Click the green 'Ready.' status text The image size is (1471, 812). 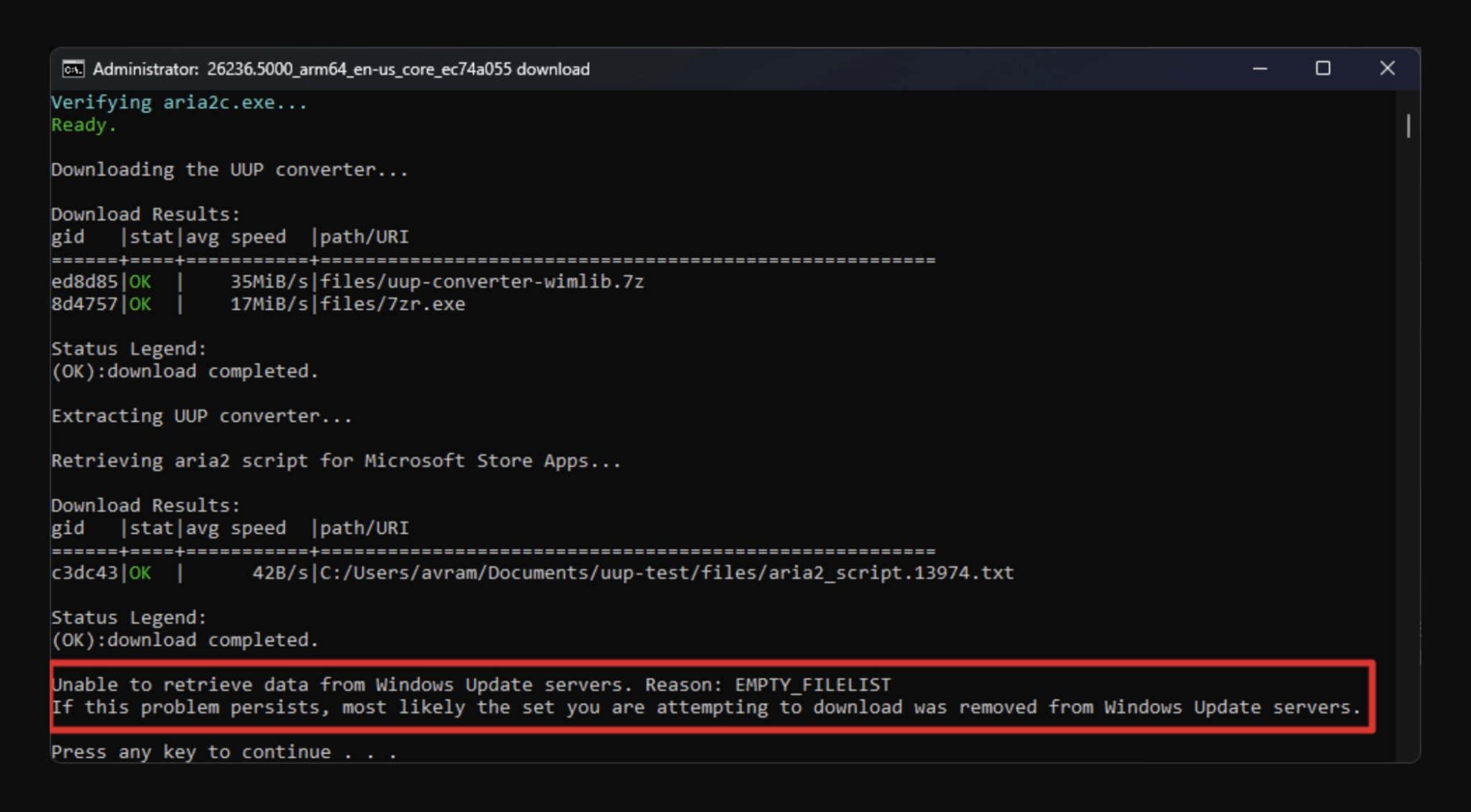pos(83,125)
